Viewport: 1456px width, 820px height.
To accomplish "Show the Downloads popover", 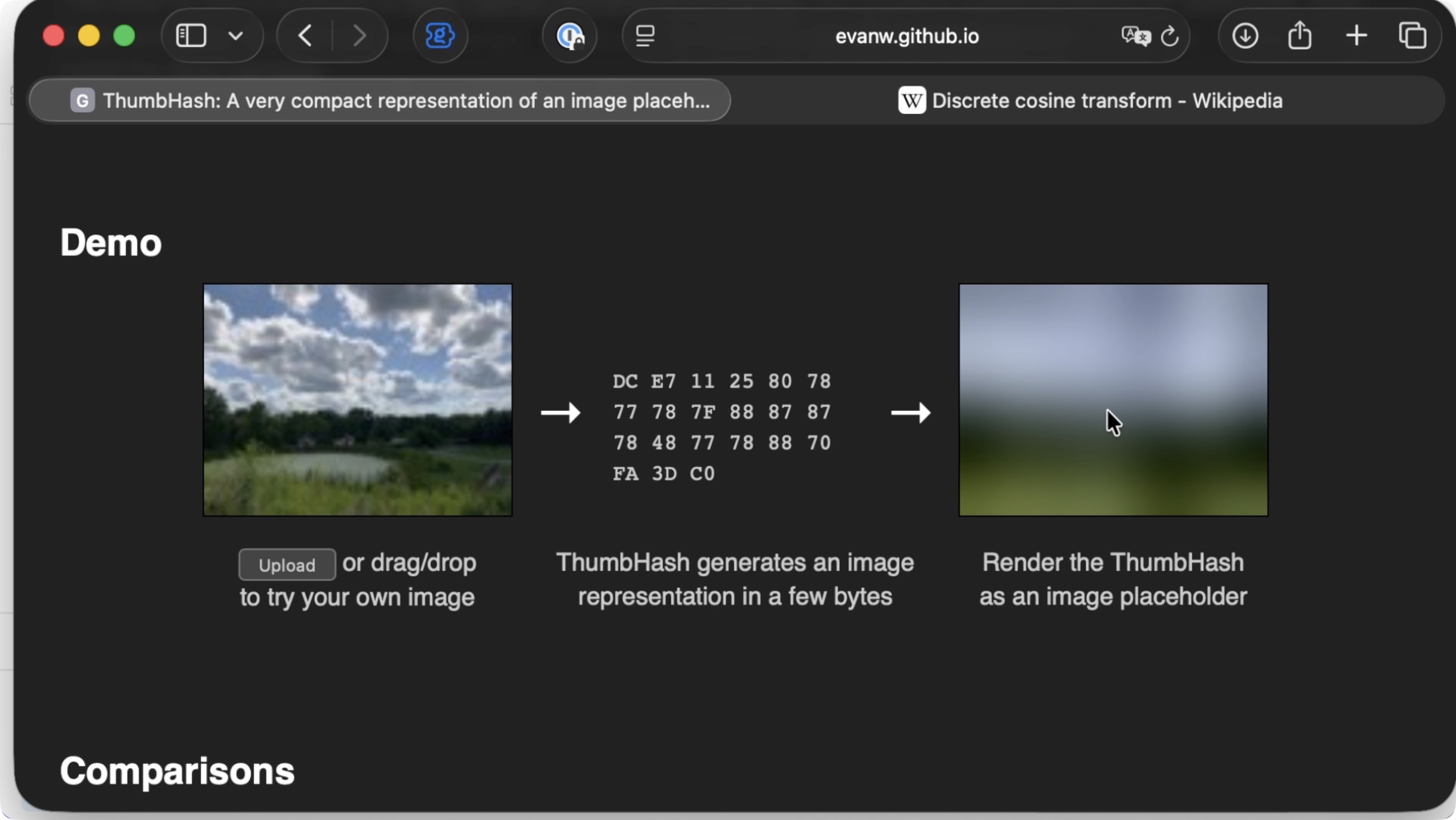I will 1245,36.
